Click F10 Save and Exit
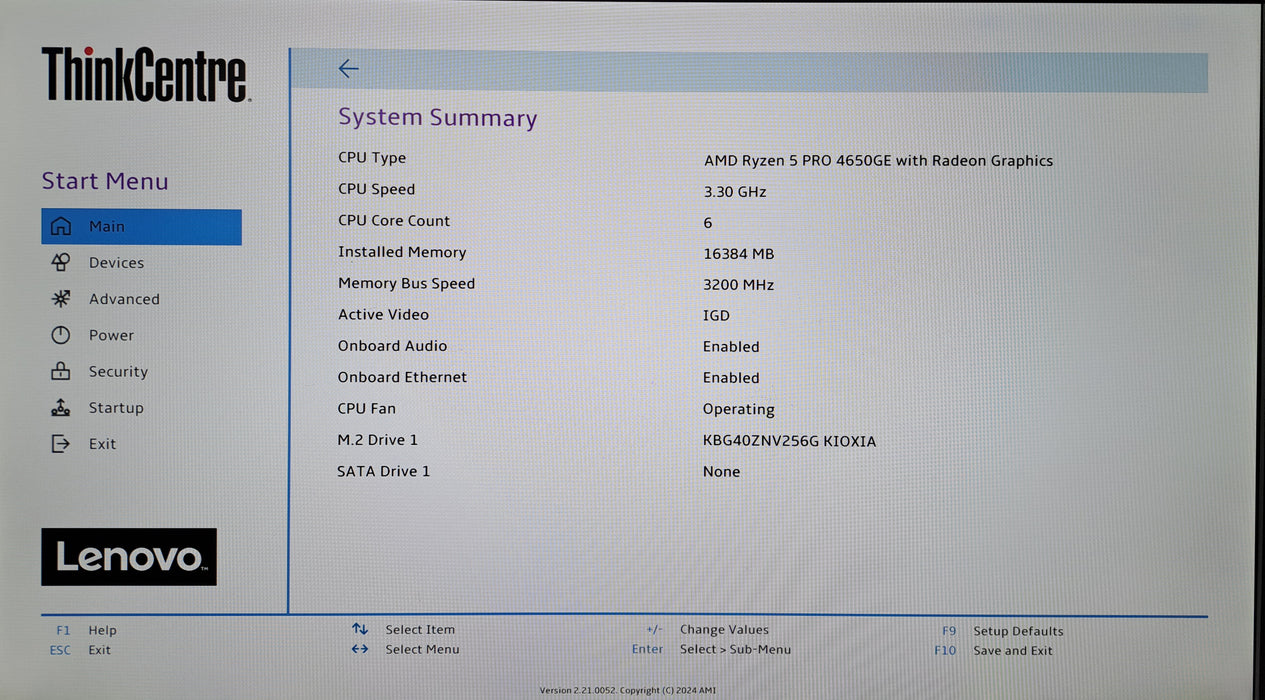The width and height of the screenshot is (1265, 700). click(993, 651)
